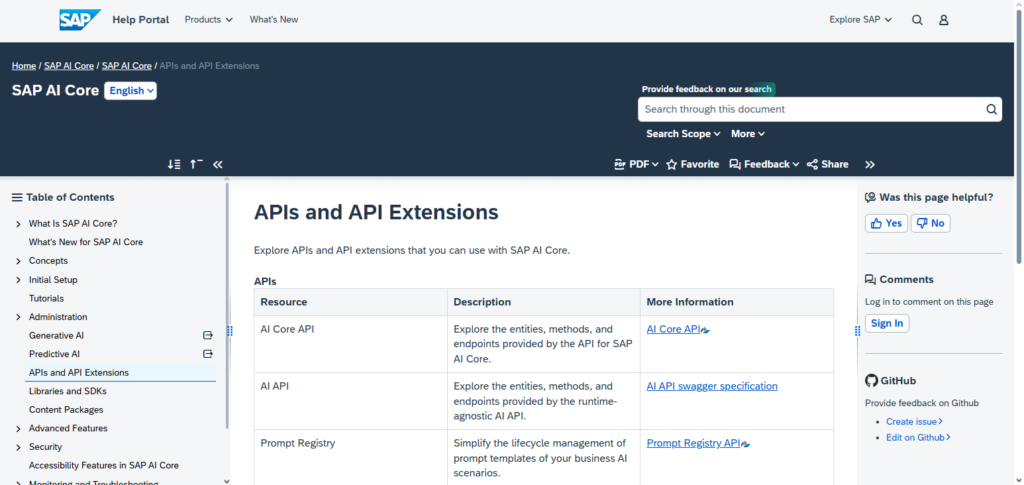The width and height of the screenshot is (1024, 485).
Task: Expand the Administration tree node
Action: click(x=18, y=317)
